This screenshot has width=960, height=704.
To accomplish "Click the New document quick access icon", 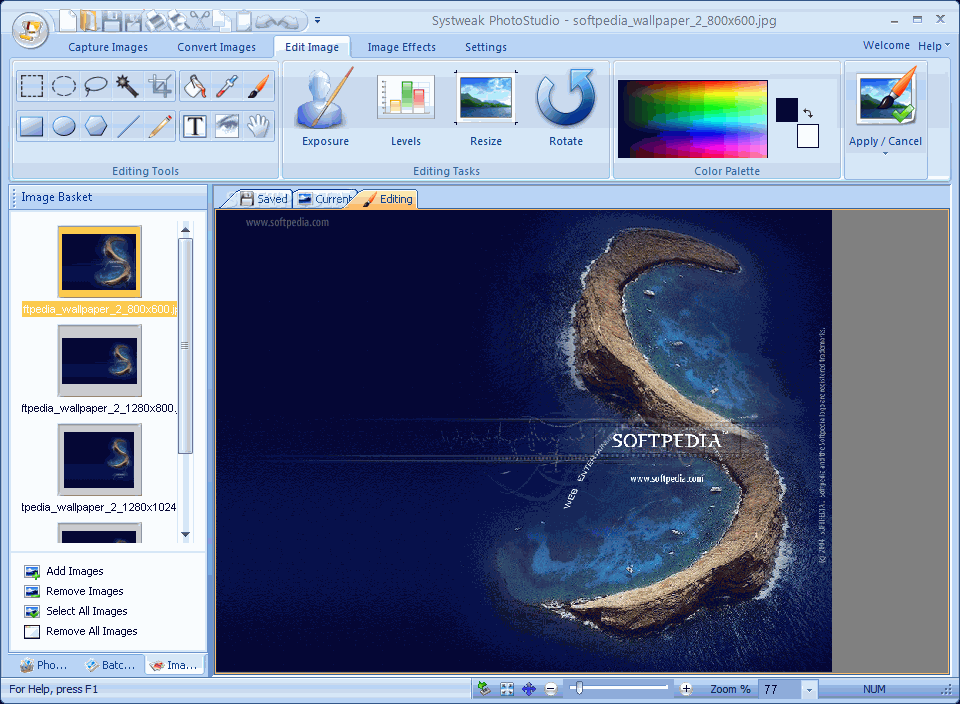I will [x=68, y=21].
